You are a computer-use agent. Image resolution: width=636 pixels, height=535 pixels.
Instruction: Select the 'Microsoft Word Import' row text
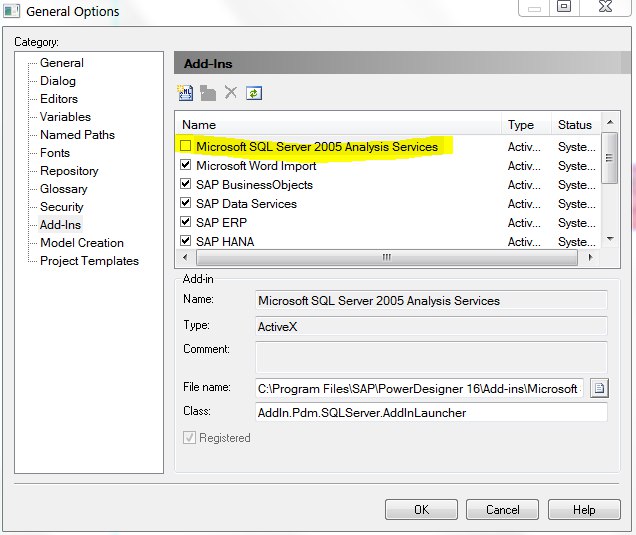click(256, 165)
